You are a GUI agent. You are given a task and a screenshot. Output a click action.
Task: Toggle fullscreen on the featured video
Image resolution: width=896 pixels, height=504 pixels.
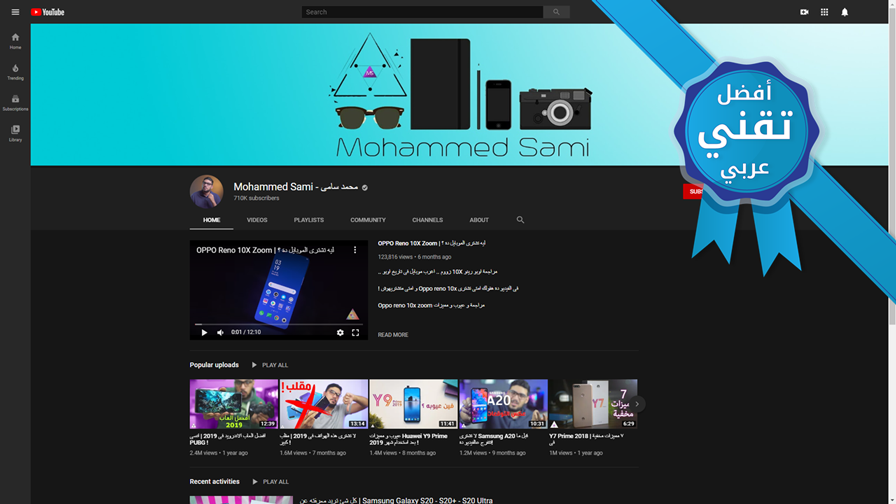click(x=355, y=333)
